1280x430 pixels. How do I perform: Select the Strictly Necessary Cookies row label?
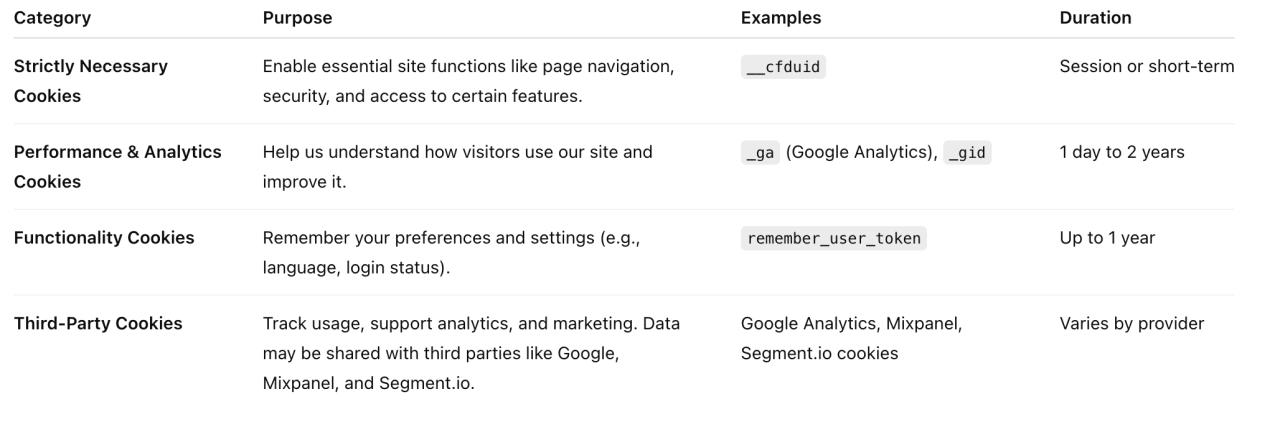[91, 81]
